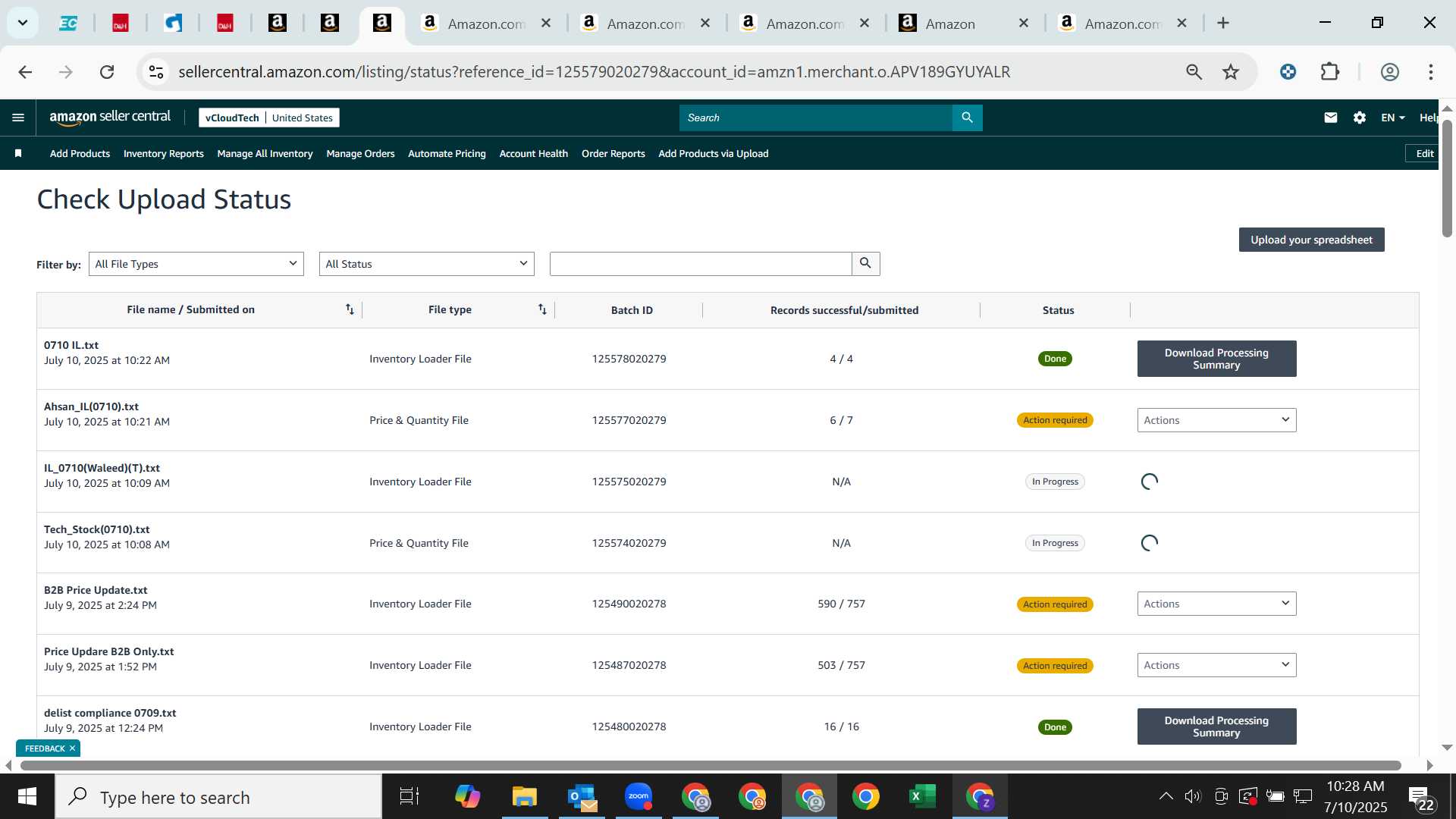
Task: Click the Action required badge for Ahsan_IL(0710).txt
Action: pyautogui.click(x=1055, y=420)
